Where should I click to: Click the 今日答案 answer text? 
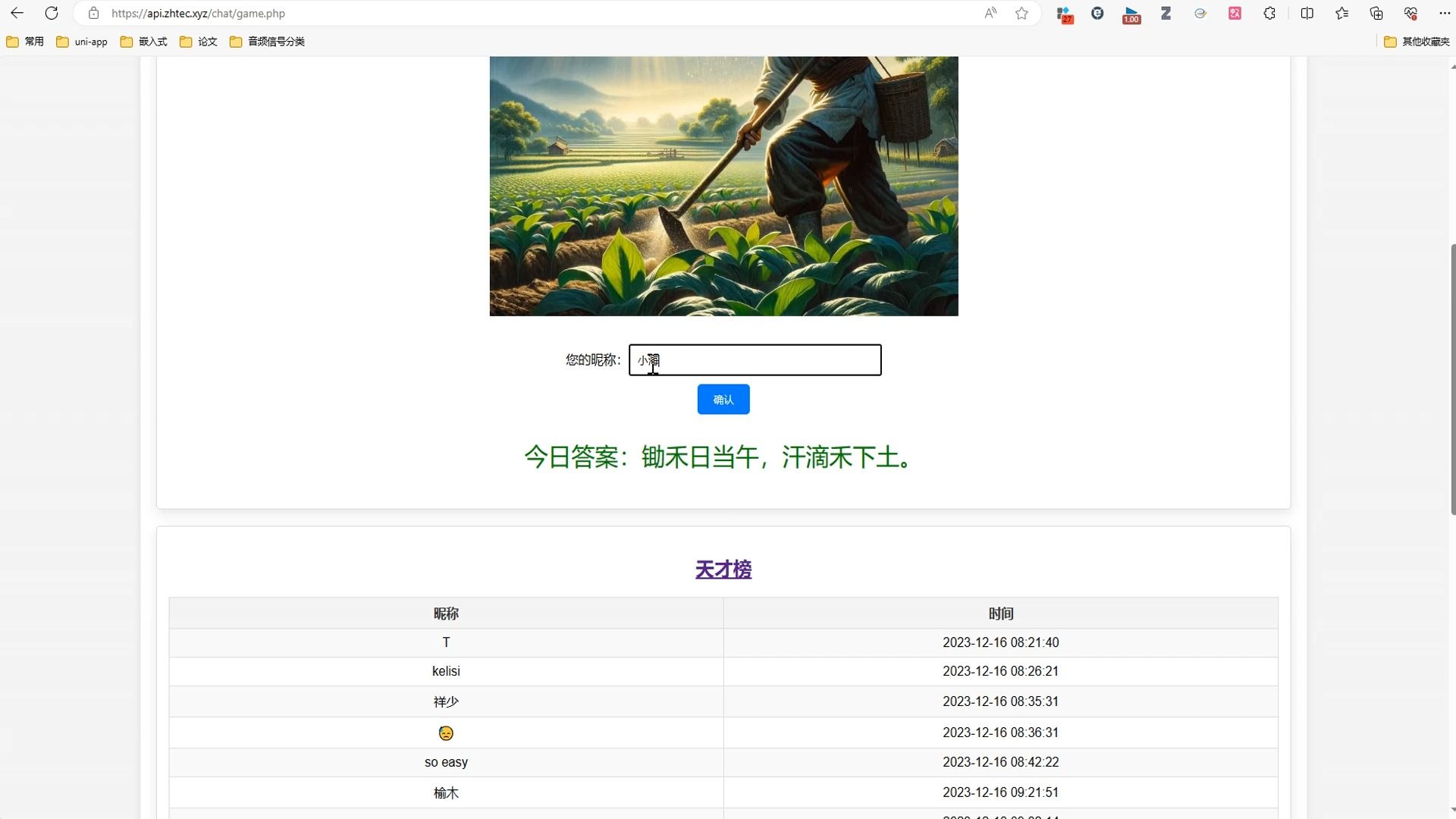[x=720, y=457]
